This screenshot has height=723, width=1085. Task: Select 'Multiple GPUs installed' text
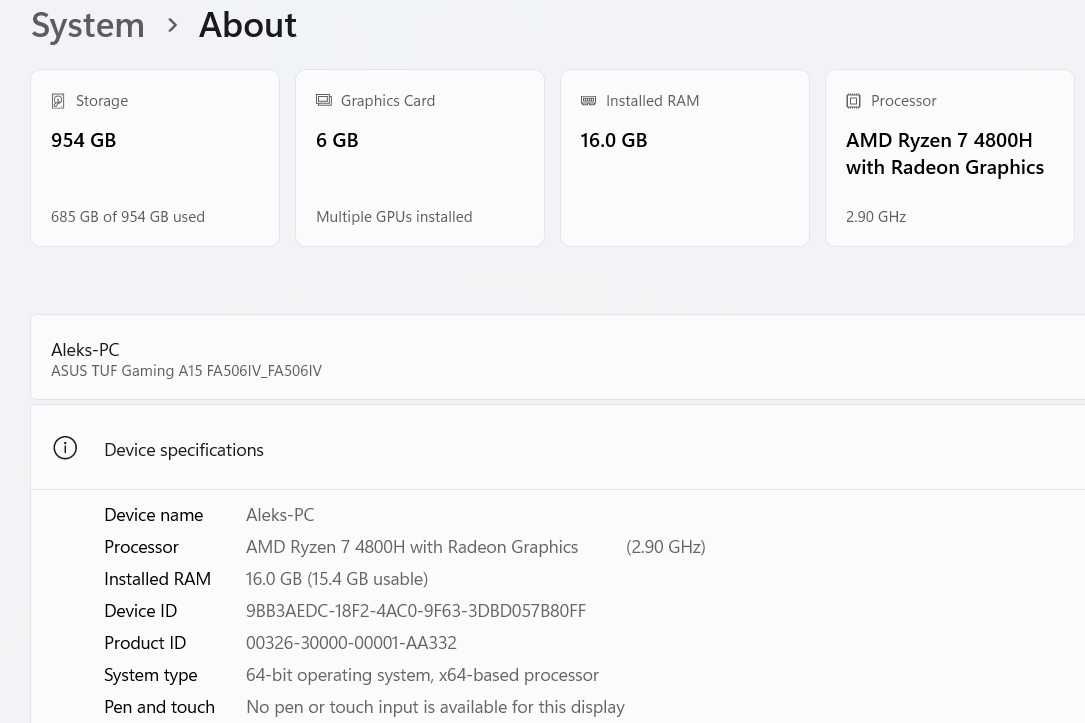coord(394,217)
